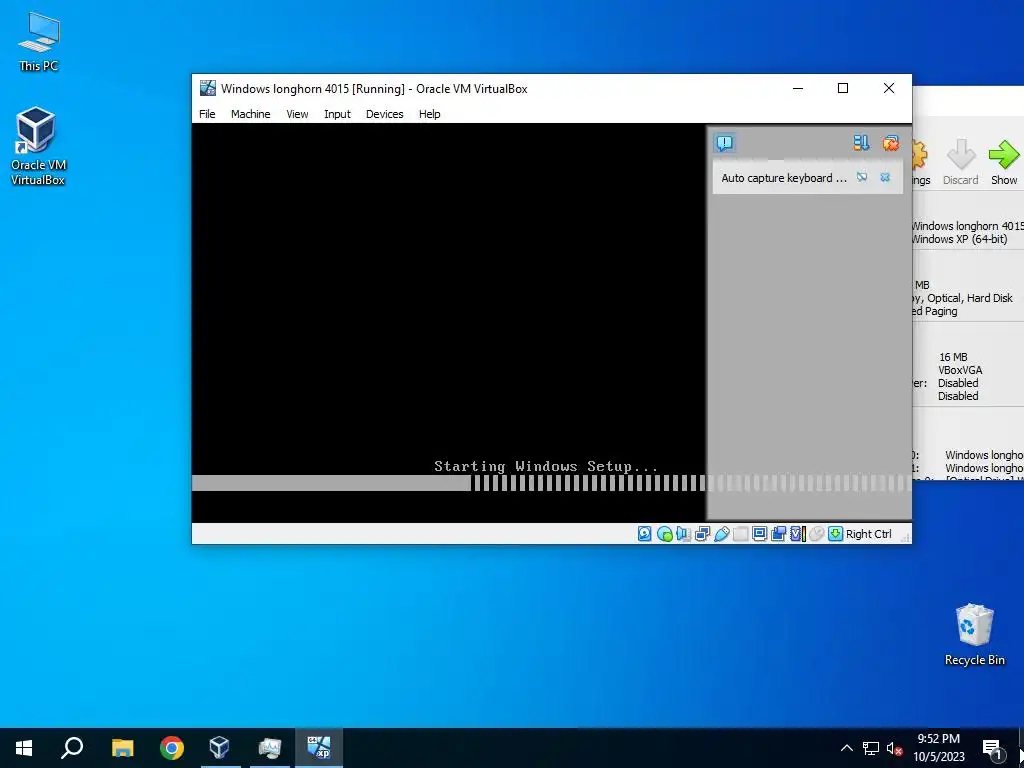The width and height of the screenshot is (1024, 768).
Task: Show hidden system tray icons
Action: (x=846, y=748)
